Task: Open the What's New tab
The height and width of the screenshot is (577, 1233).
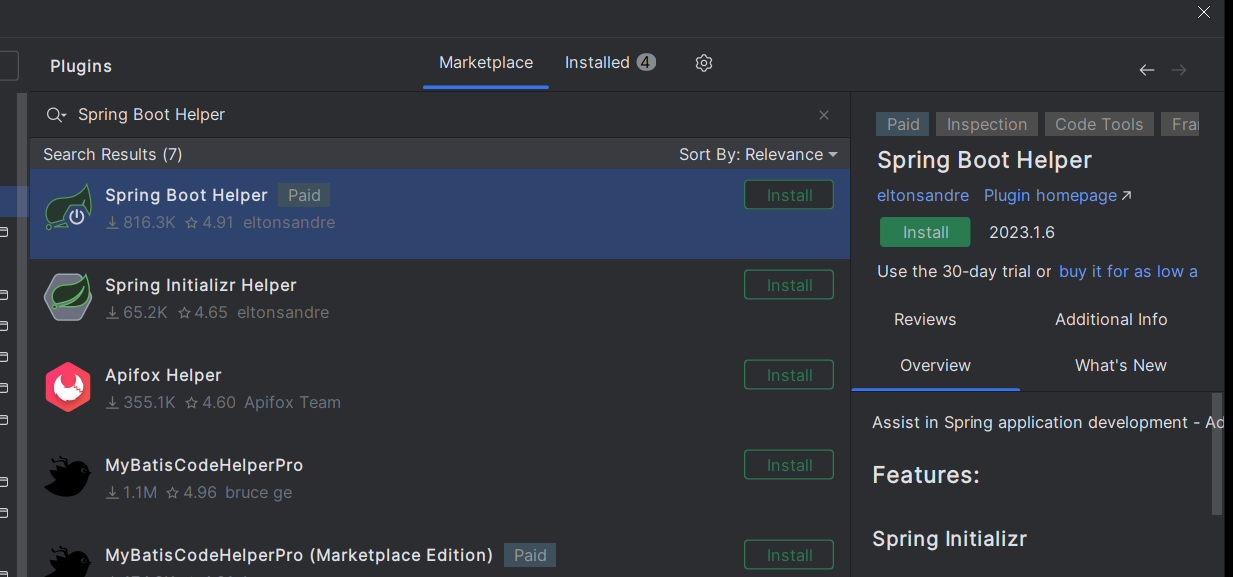Action: point(1121,366)
